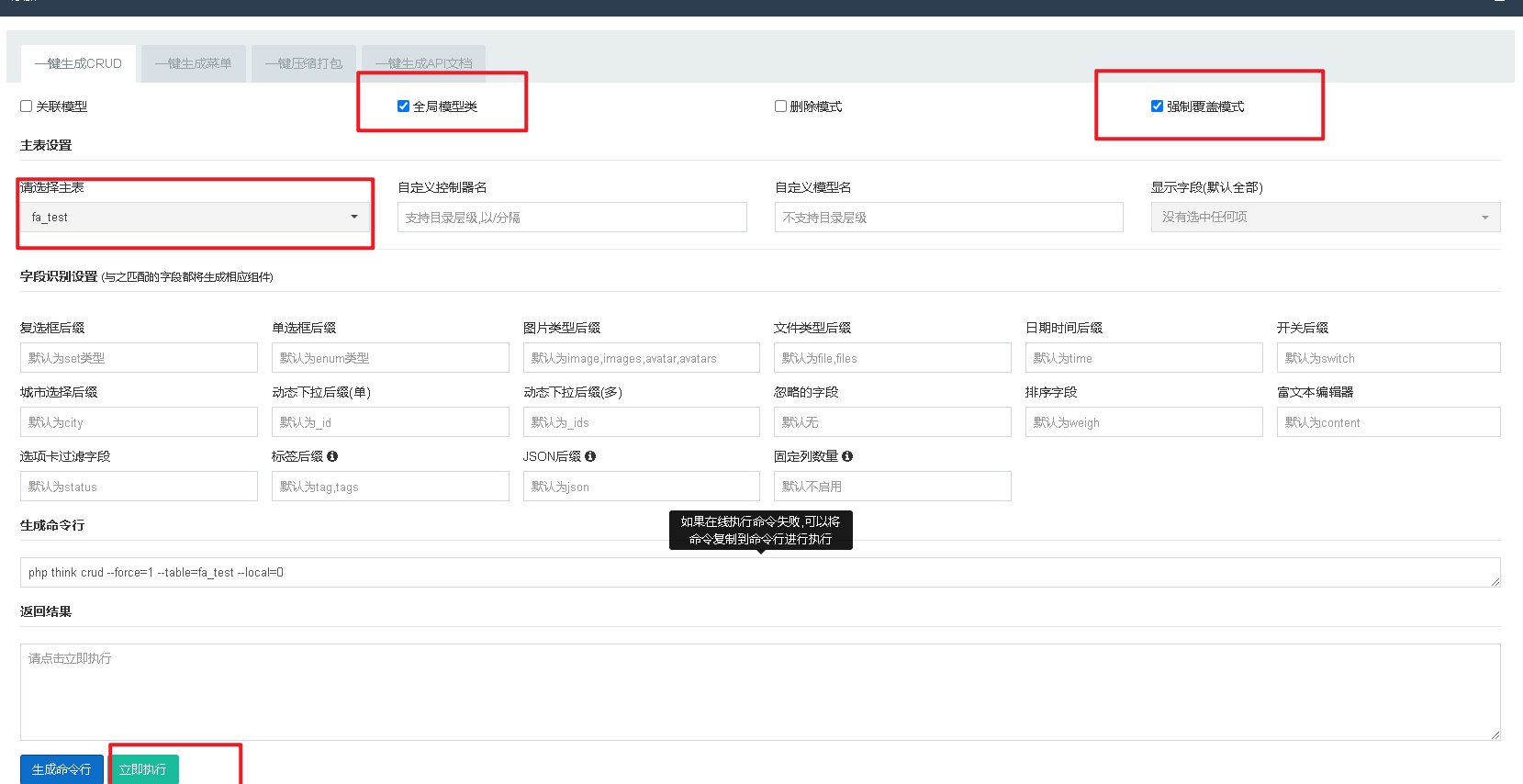The width and height of the screenshot is (1523, 784).
Task: Uncheck the 强制覆盖模式 checkbox
Action: click(x=1157, y=106)
